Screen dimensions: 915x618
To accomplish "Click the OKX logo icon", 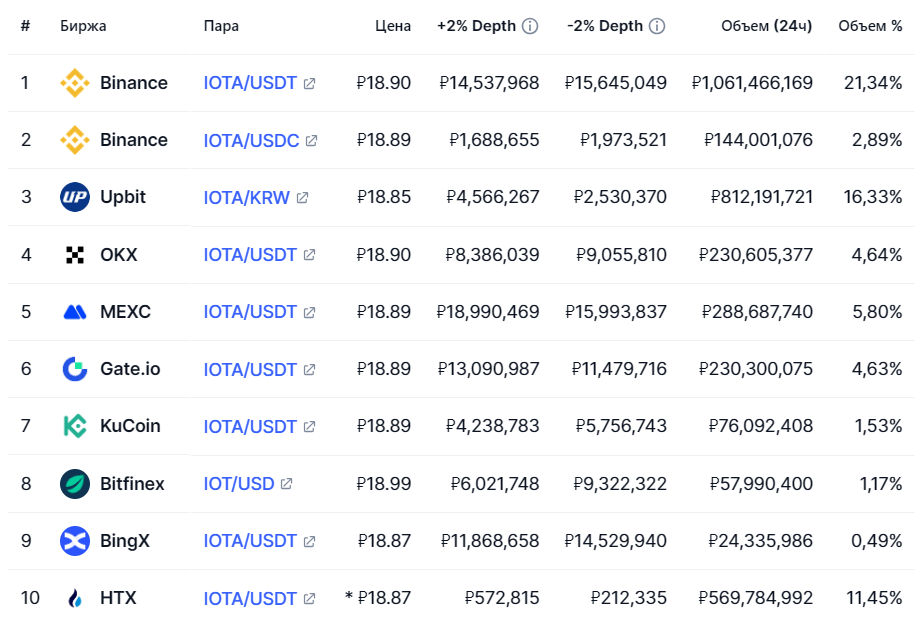I will tap(75, 255).
